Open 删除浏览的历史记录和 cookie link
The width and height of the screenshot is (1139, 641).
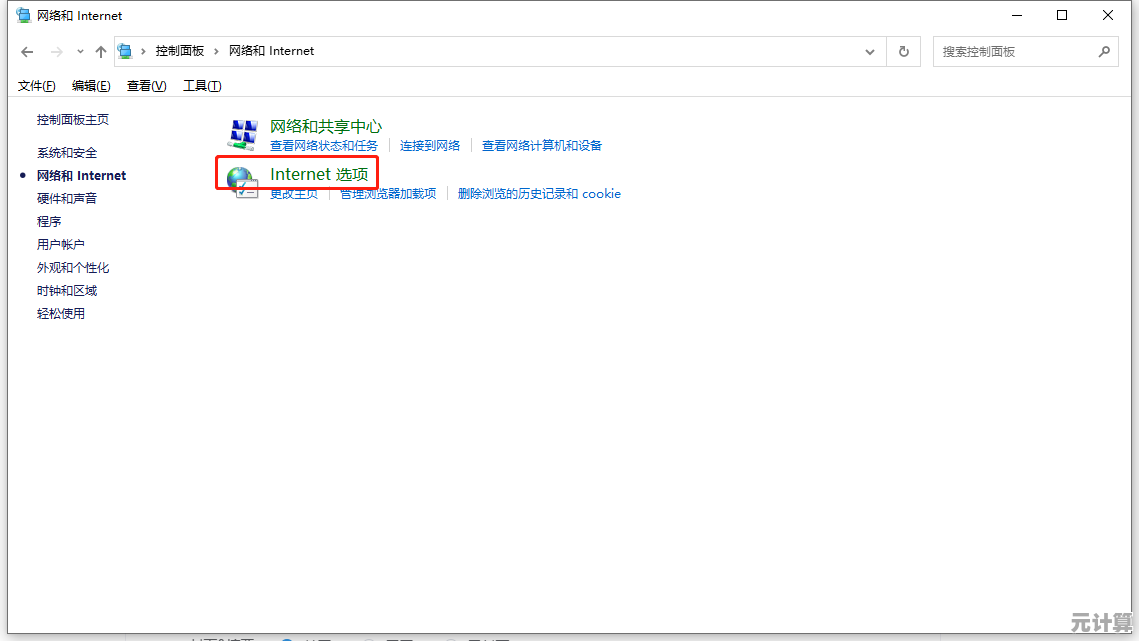(x=539, y=194)
